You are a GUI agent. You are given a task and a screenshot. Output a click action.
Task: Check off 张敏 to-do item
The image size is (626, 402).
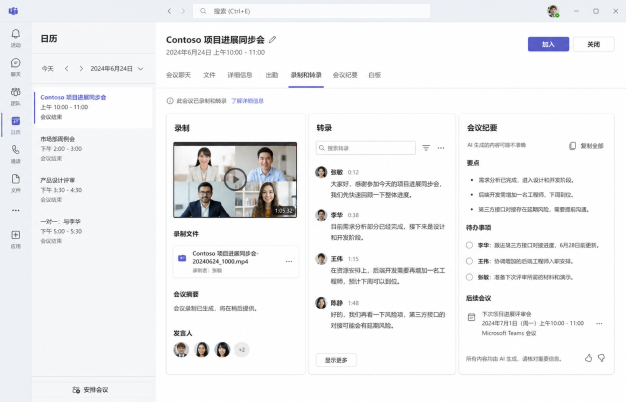point(470,277)
